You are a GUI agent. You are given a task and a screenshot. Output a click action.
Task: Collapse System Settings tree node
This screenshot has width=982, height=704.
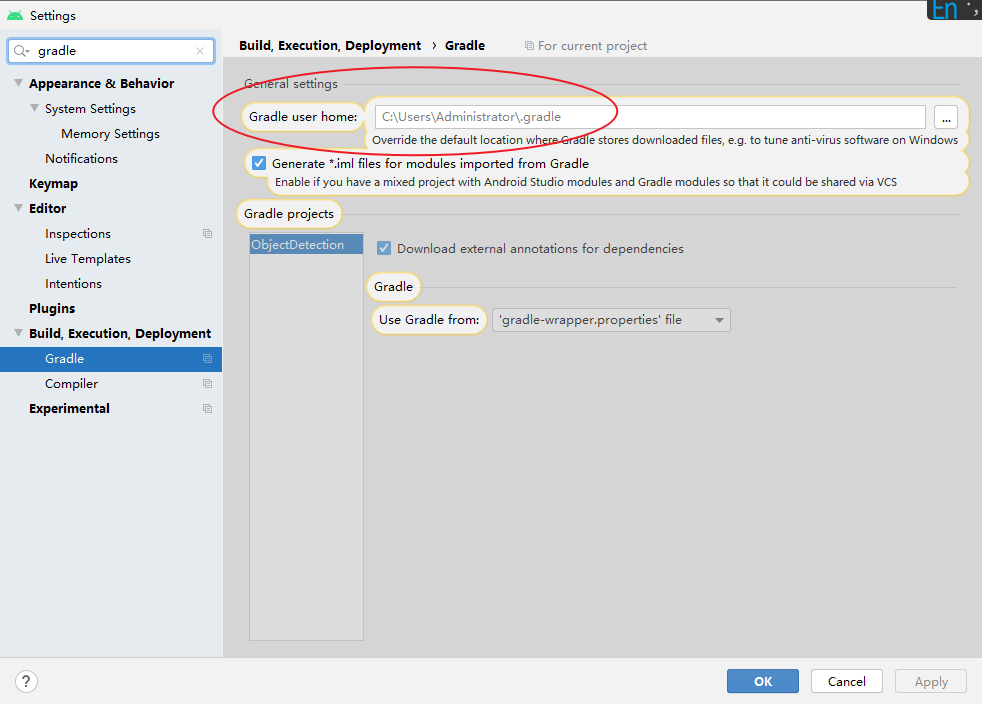click(35, 108)
